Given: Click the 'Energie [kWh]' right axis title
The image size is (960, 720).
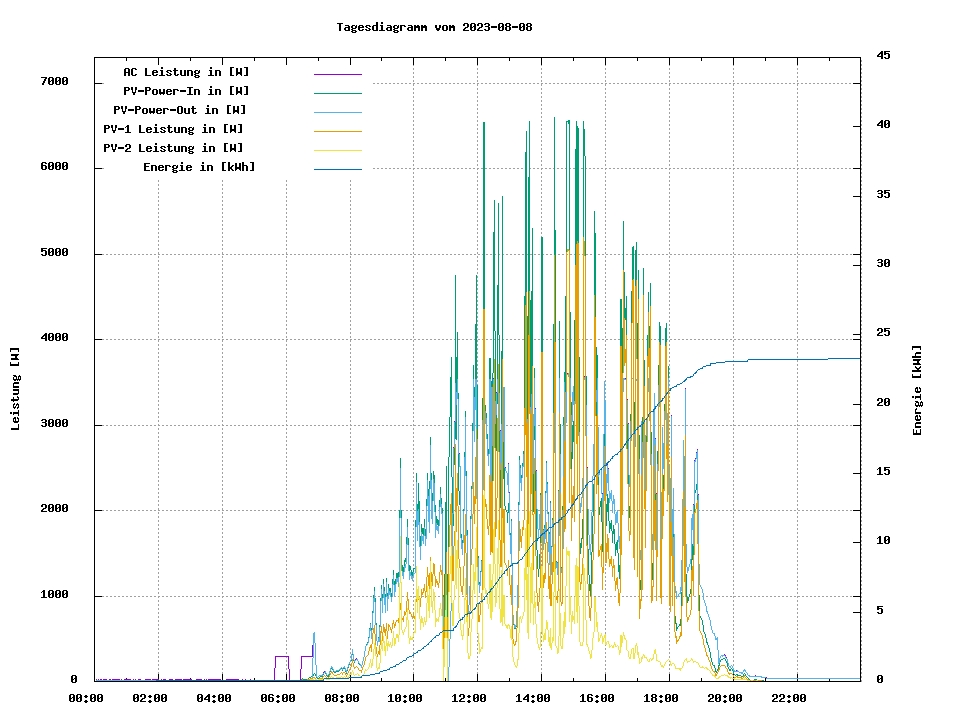Looking at the screenshot, I should point(917,390).
